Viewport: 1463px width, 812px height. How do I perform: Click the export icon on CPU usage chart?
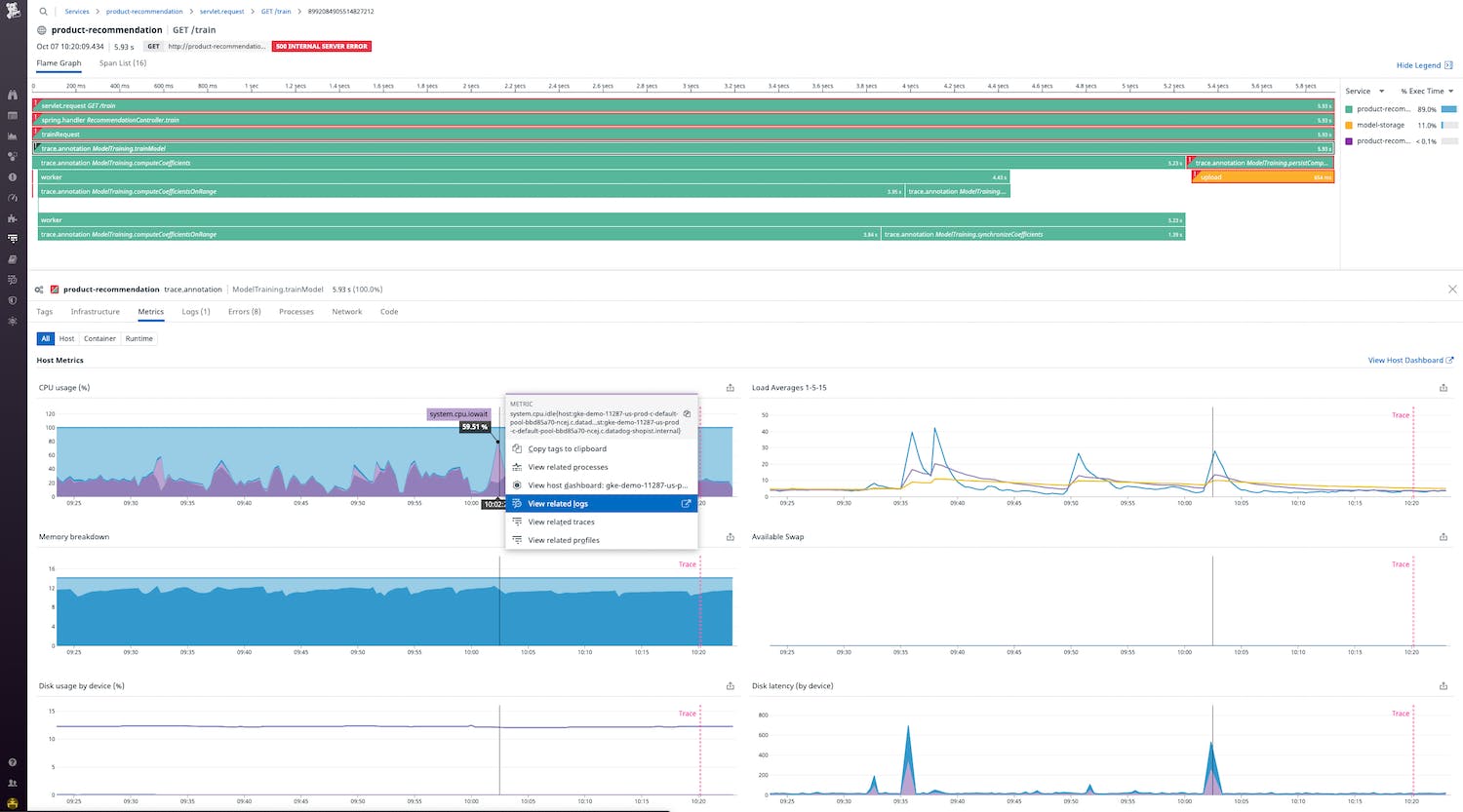pyautogui.click(x=730, y=387)
